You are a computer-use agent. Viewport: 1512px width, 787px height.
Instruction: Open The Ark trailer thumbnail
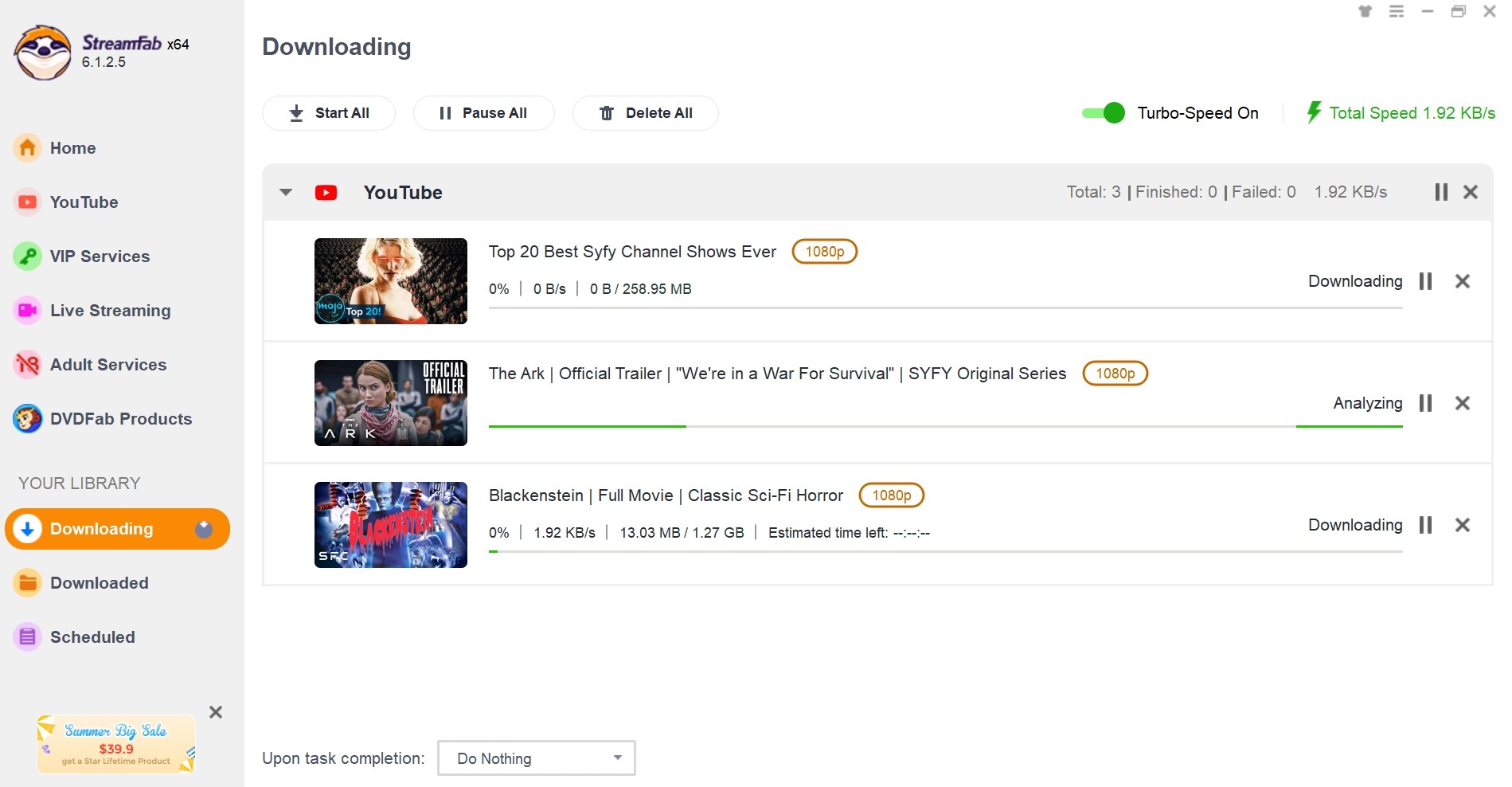tap(391, 403)
